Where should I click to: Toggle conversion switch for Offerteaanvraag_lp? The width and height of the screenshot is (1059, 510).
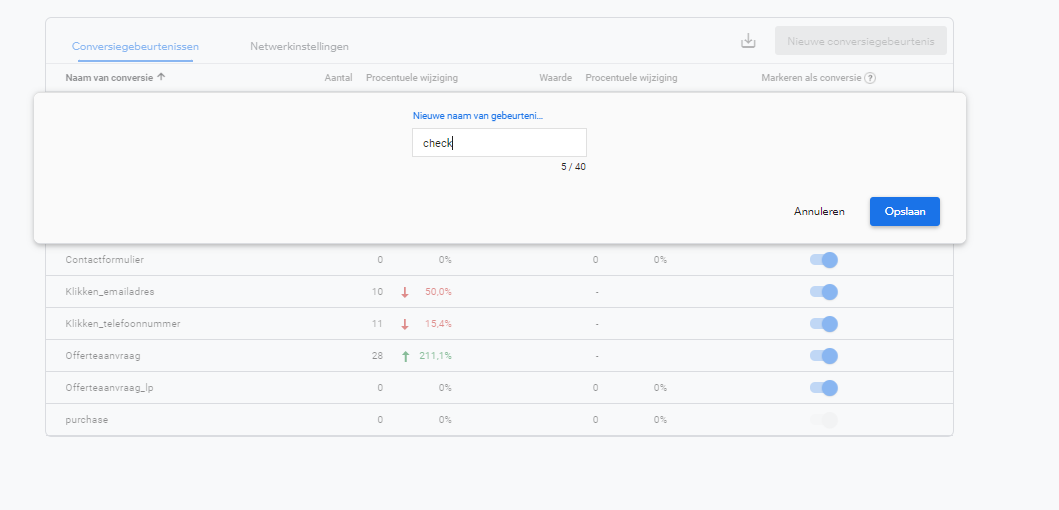(824, 388)
